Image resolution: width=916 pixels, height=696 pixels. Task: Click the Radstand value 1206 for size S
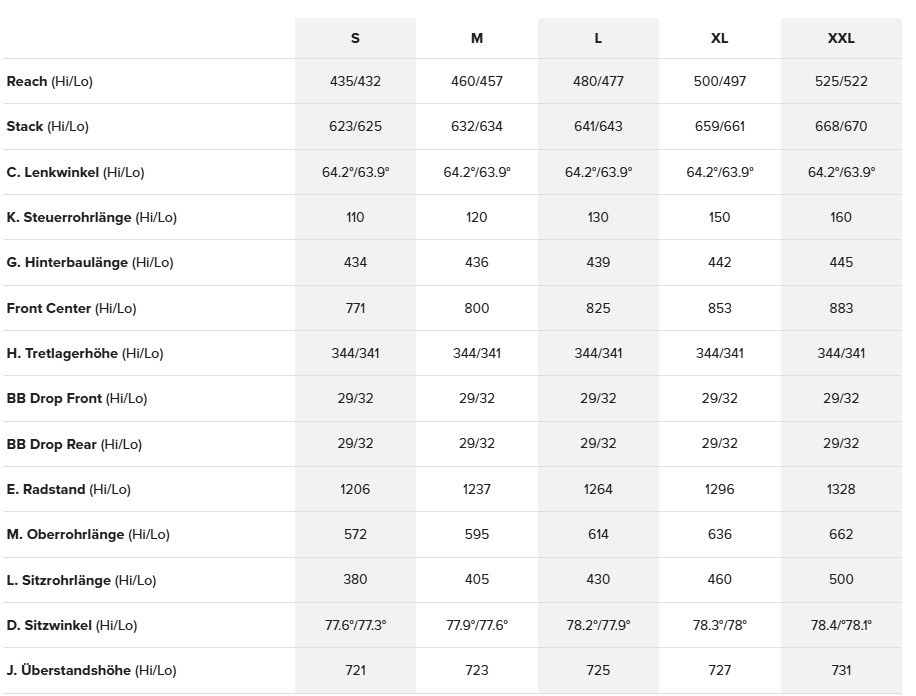point(355,489)
